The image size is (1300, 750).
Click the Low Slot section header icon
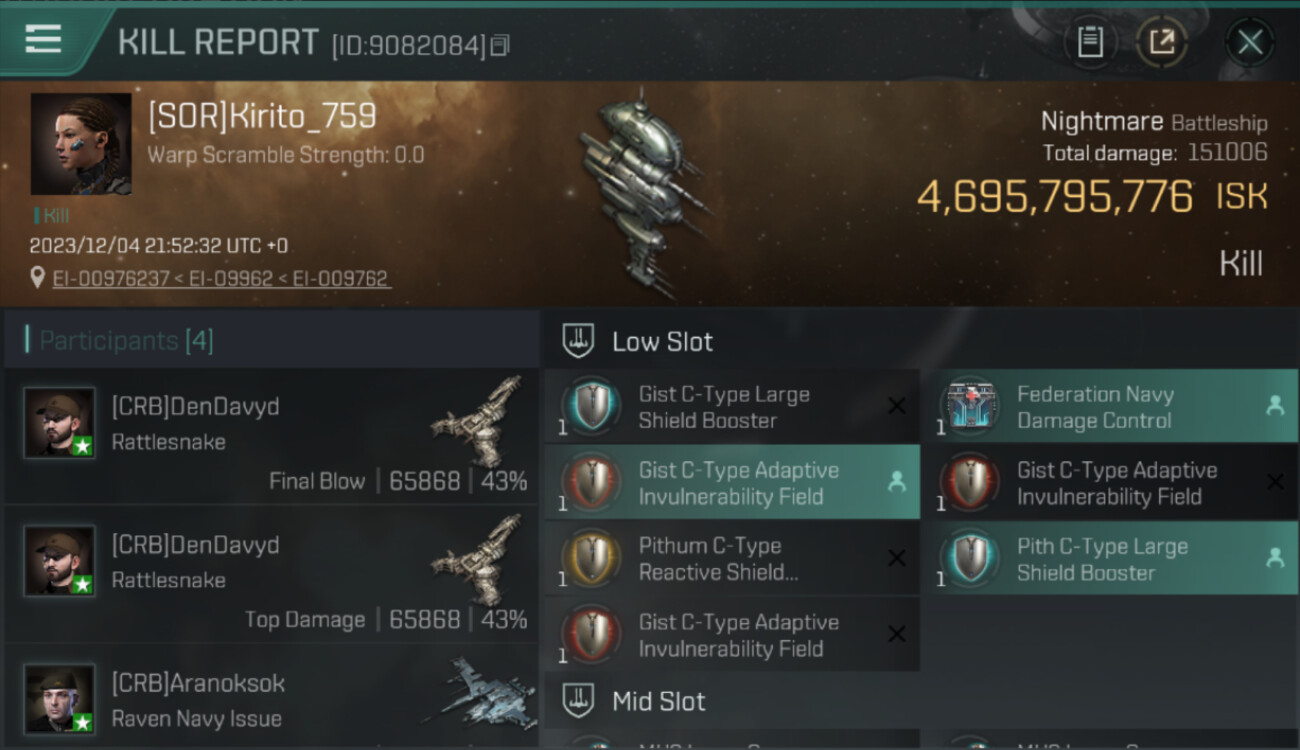(578, 341)
